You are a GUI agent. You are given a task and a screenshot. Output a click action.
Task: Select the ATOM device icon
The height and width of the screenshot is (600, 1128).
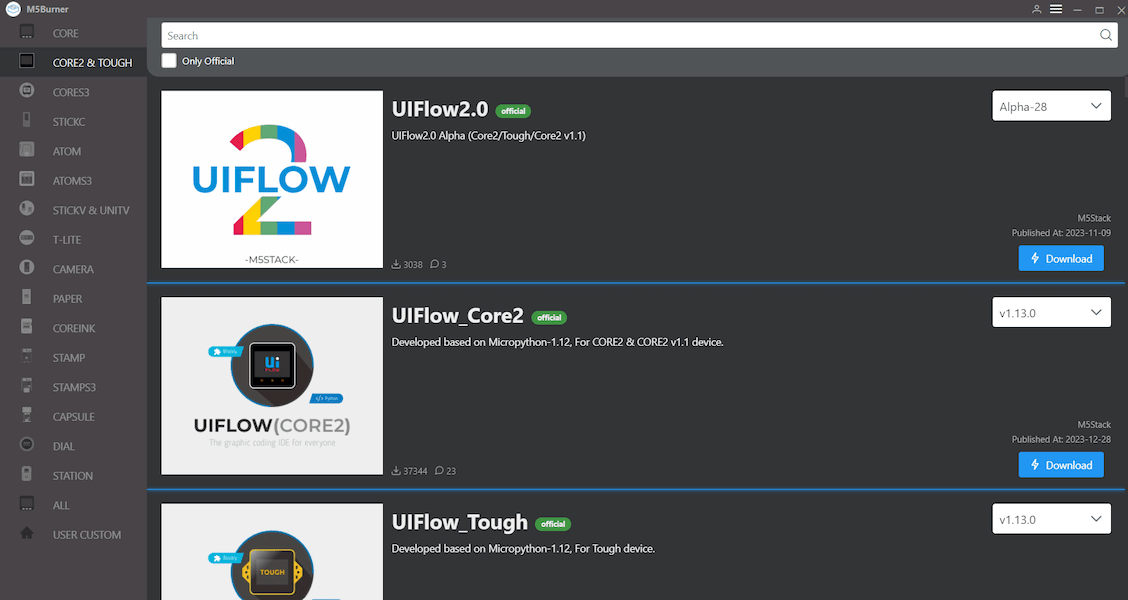tap(27, 150)
